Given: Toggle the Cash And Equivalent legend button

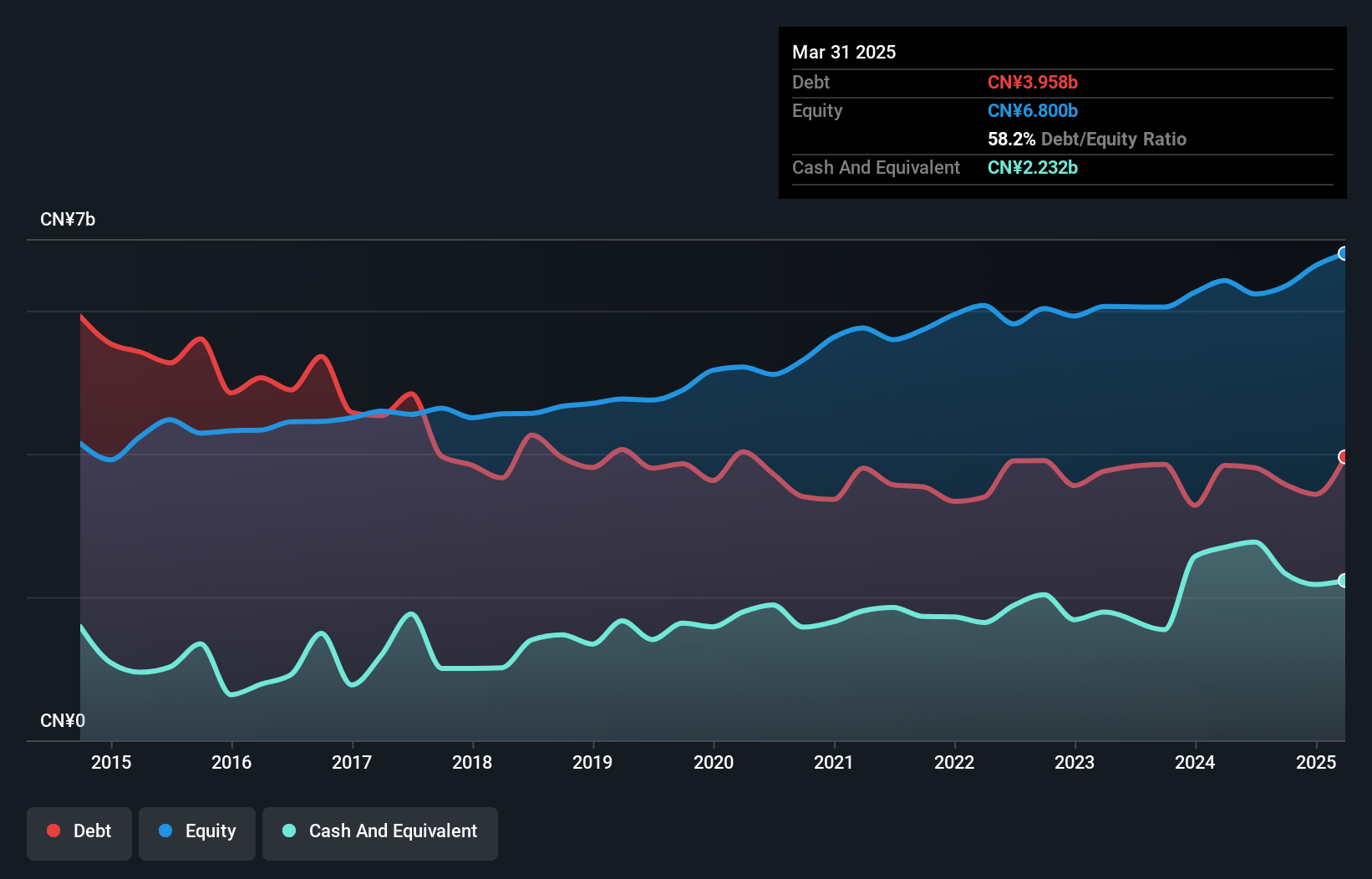Looking at the screenshot, I should (380, 833).
